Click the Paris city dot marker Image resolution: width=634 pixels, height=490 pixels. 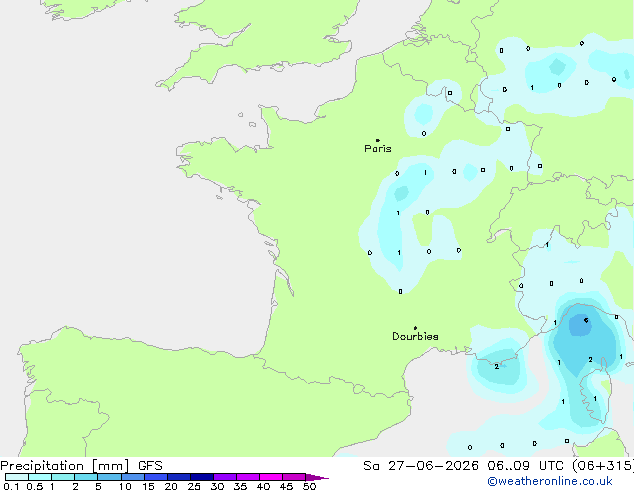pyautogui.click(x=378, y=140)
